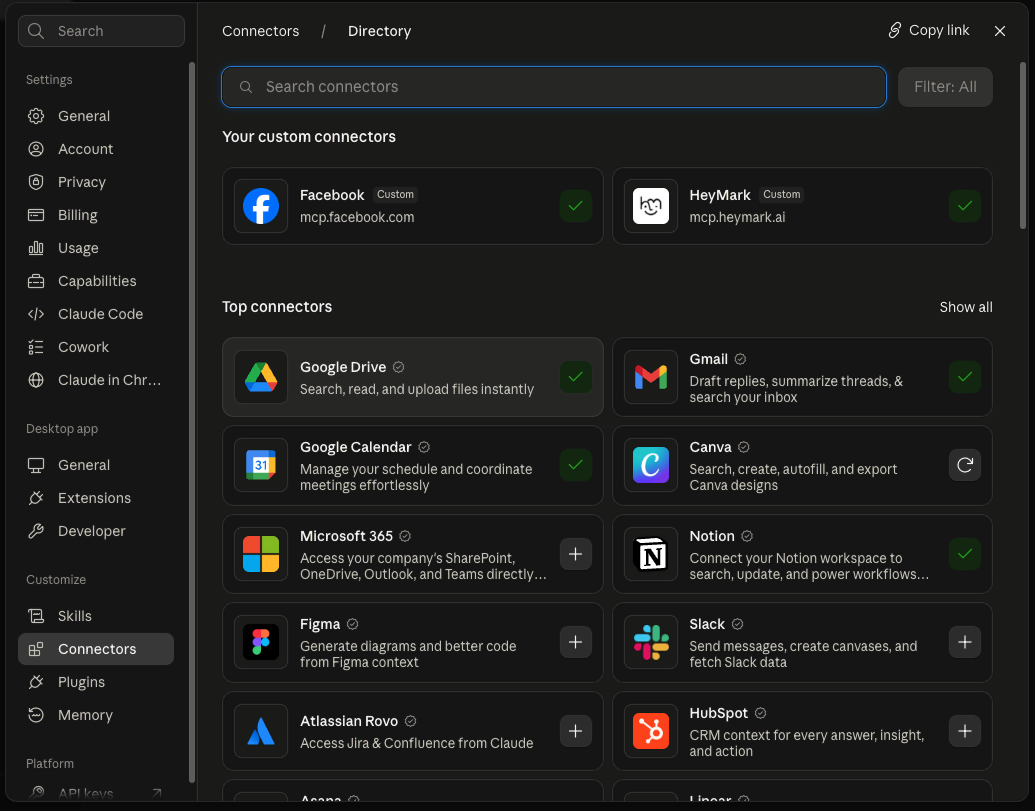
Task: Open the Usage page
Action: coord(96,248)
